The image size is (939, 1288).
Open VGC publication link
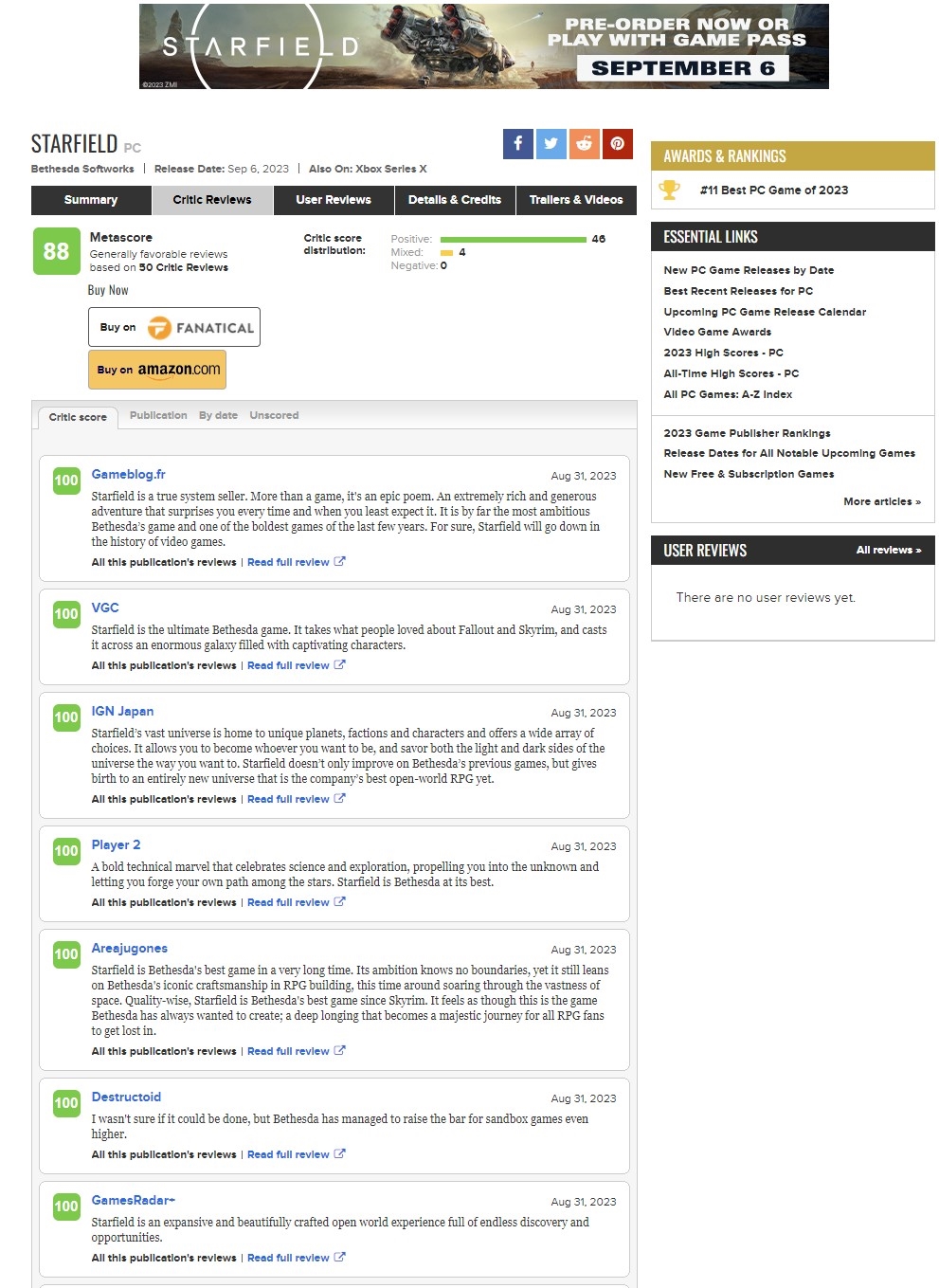coord(105,608)
